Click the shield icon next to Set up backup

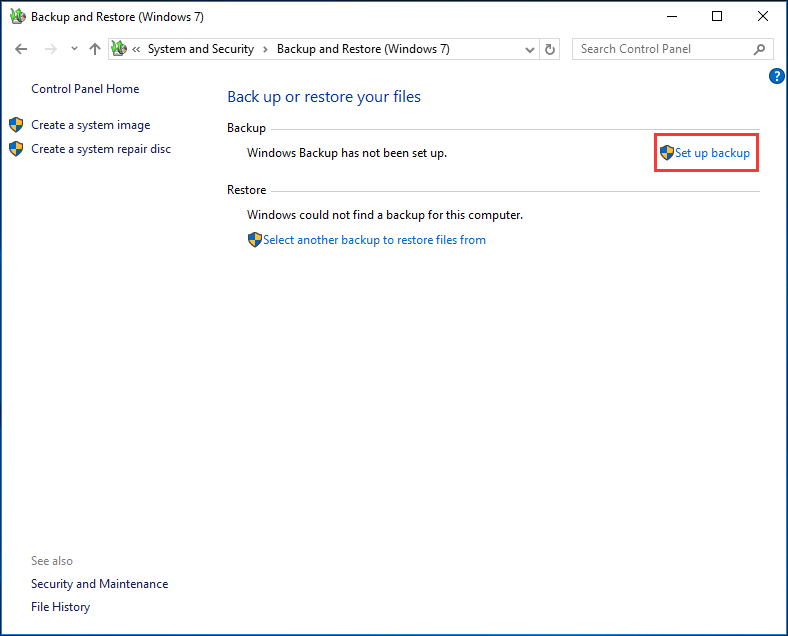pos(667,153)
